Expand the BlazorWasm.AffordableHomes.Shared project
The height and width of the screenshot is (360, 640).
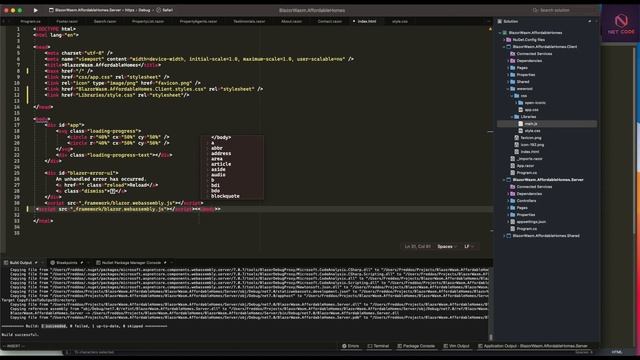click(504, 236)
